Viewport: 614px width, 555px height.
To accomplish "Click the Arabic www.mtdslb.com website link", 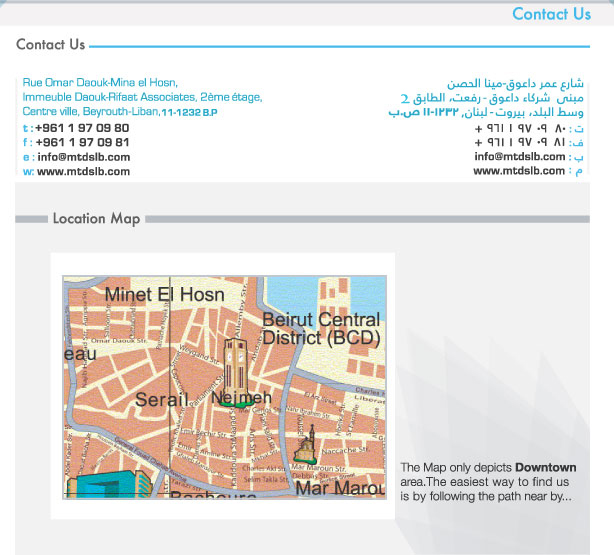I will (519, 171).
